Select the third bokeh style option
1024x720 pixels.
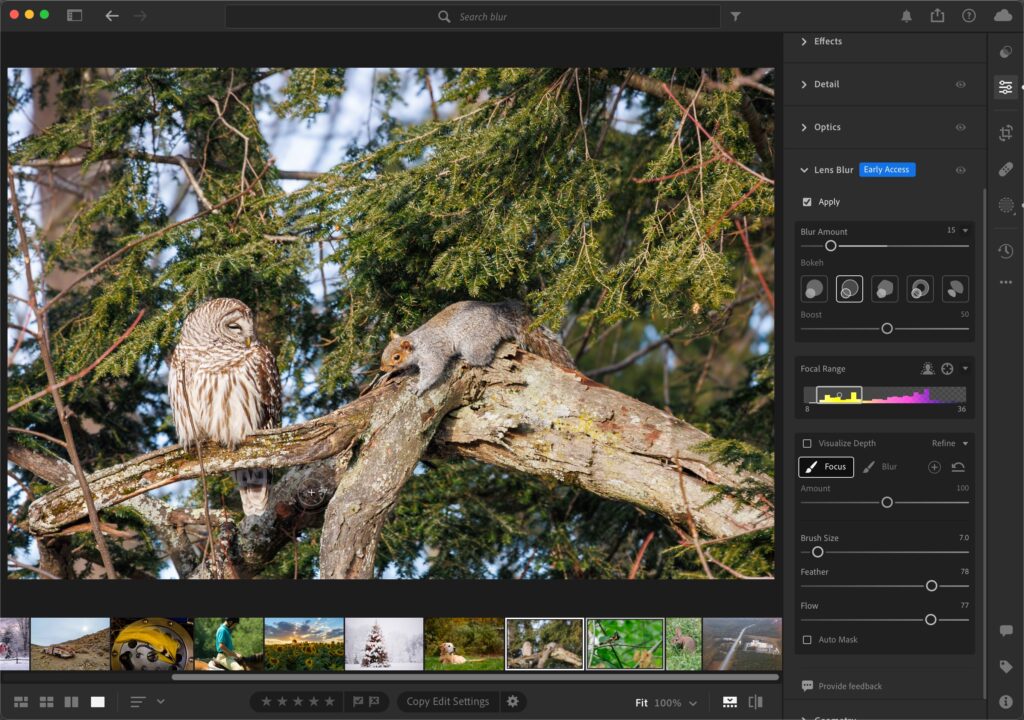point(884,289)
